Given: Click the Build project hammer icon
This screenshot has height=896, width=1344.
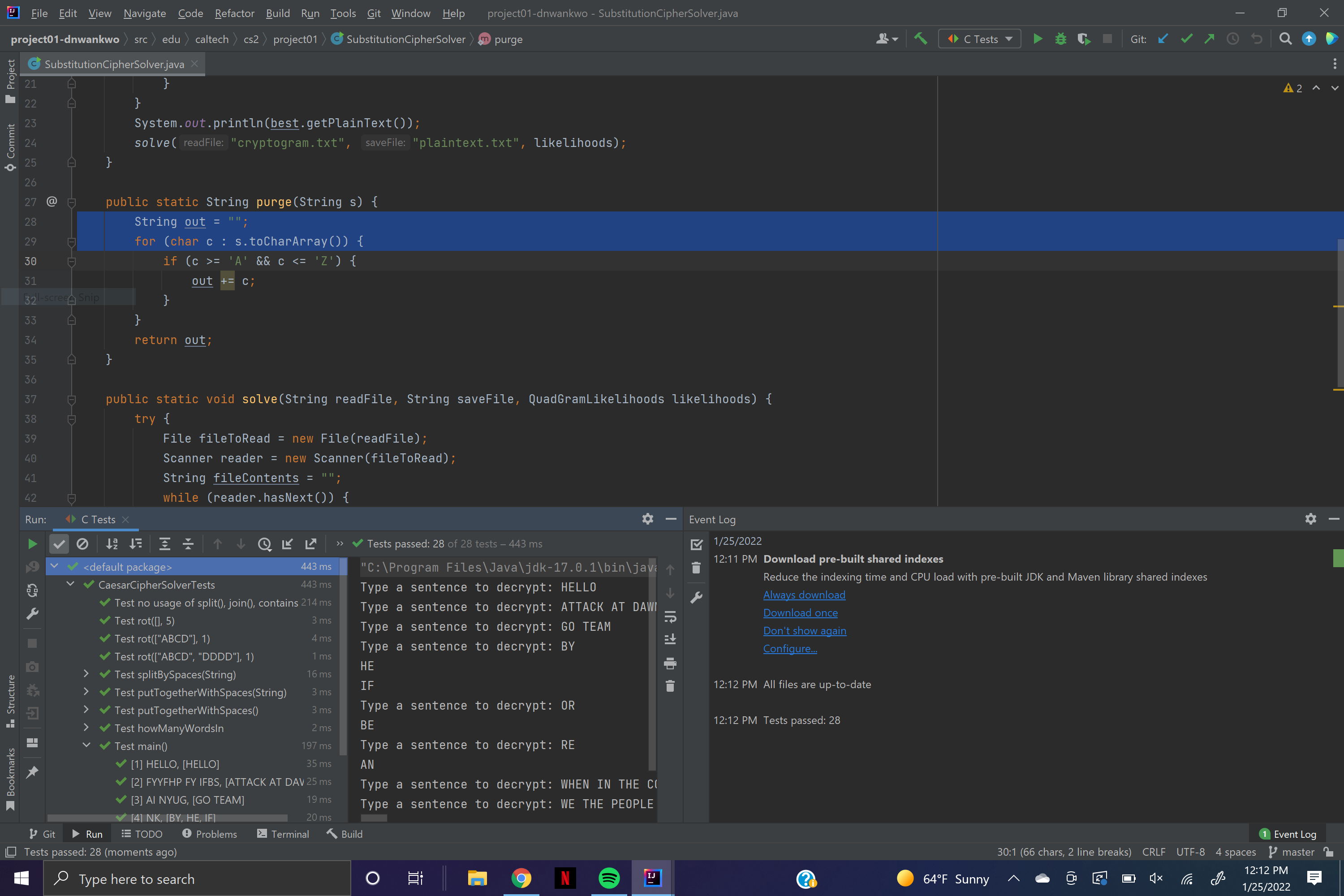Looking at the screenshot, I should click(920, 39).
